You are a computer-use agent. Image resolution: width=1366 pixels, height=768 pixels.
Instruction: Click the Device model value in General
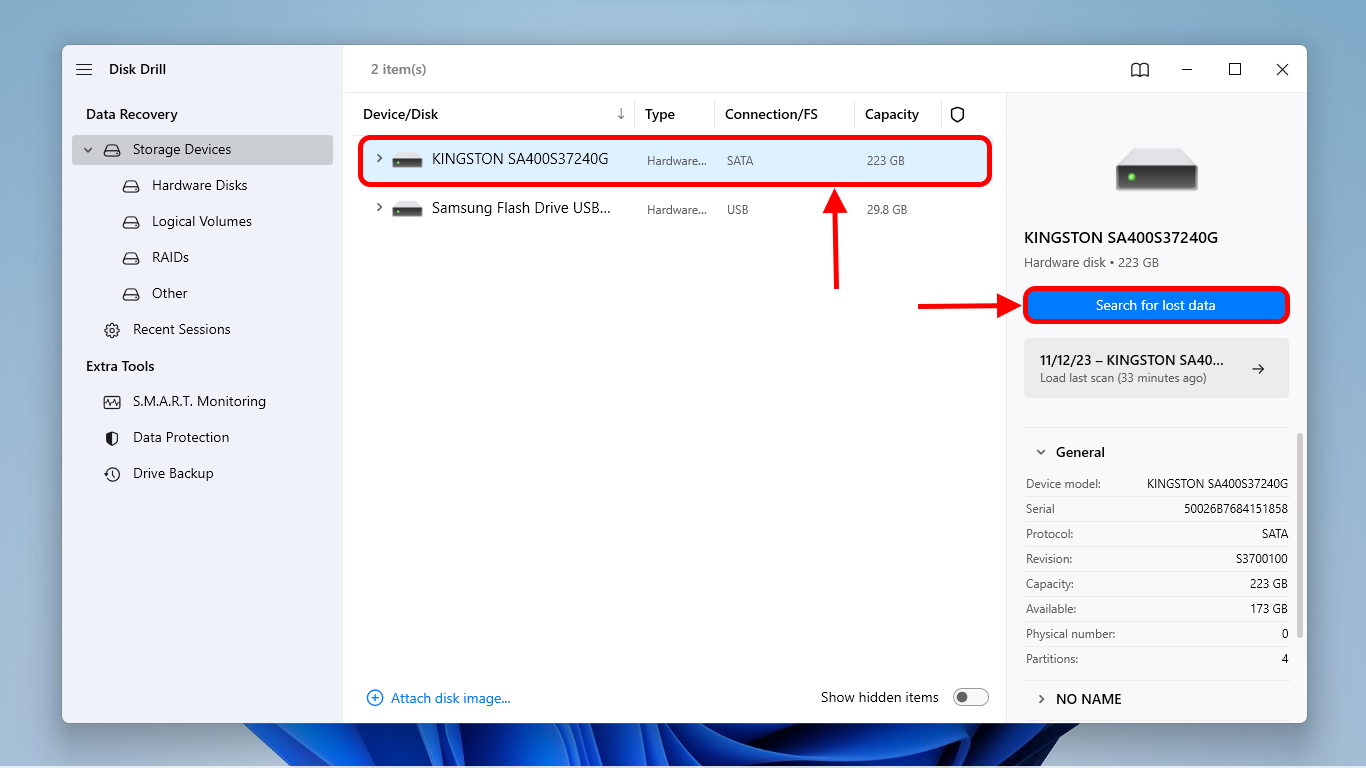[x=1218, y=484]
